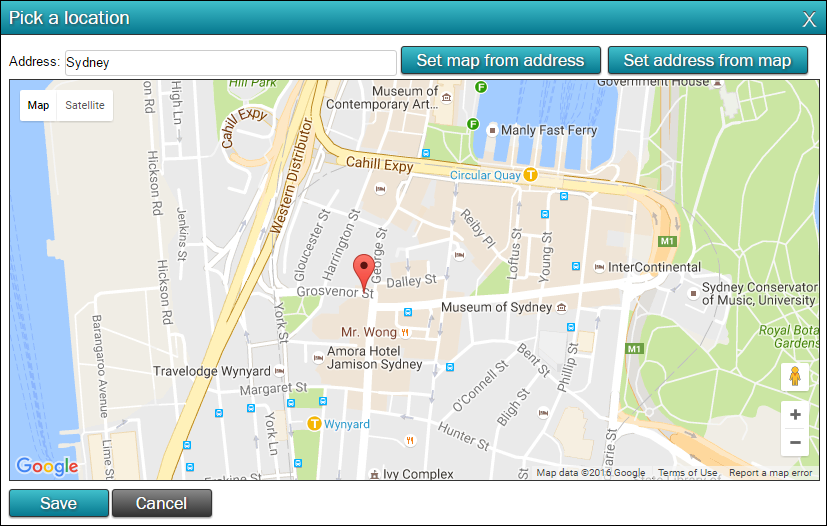The image size is (827, 526).
Task: Click the Ivy Complex marker icon
Action: coord(374,474)
